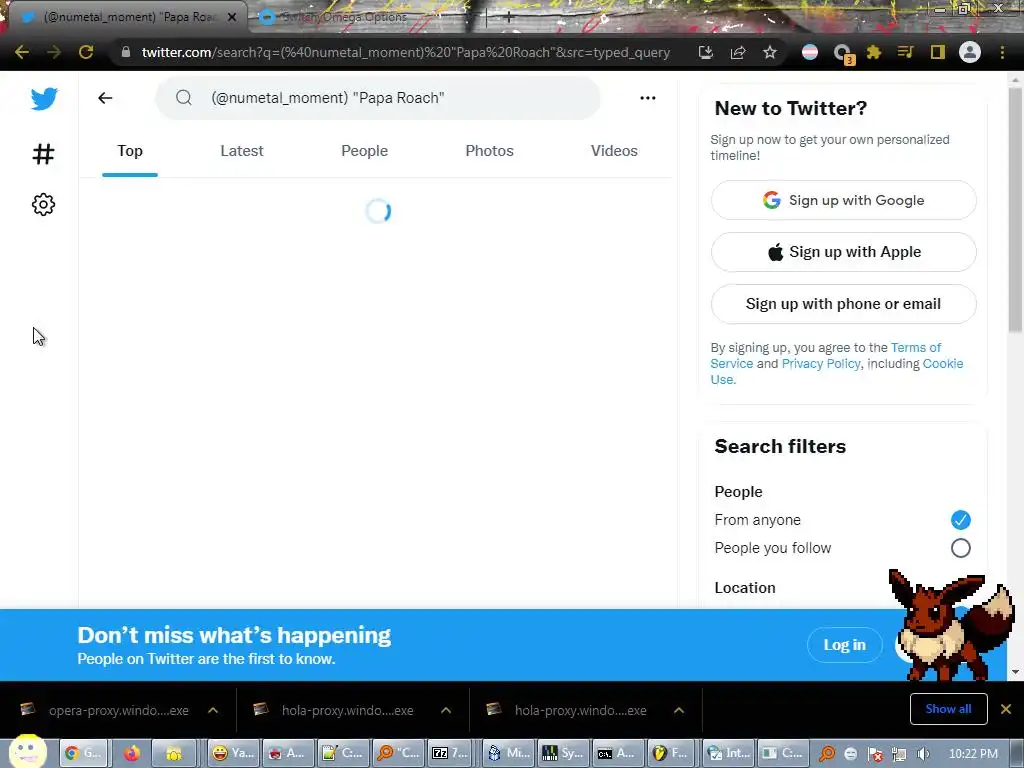
Task: Click the magnifier icon in search box
Action: [184, 98]
